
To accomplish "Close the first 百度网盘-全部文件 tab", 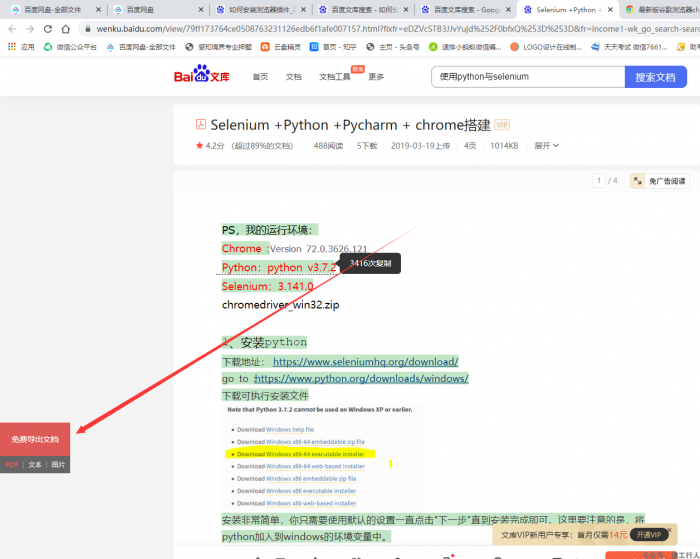I will (98, 9).
